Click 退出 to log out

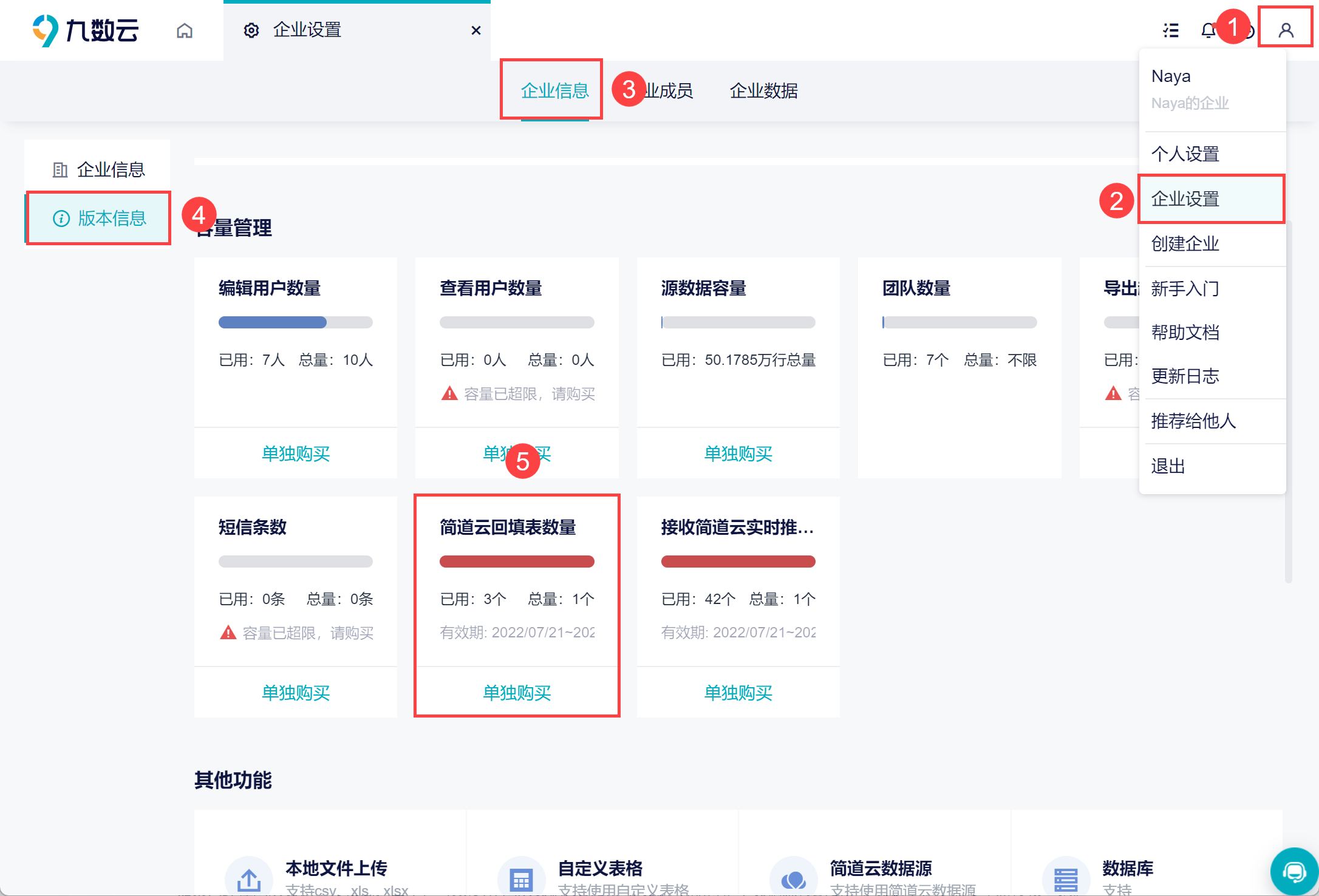1212,466
